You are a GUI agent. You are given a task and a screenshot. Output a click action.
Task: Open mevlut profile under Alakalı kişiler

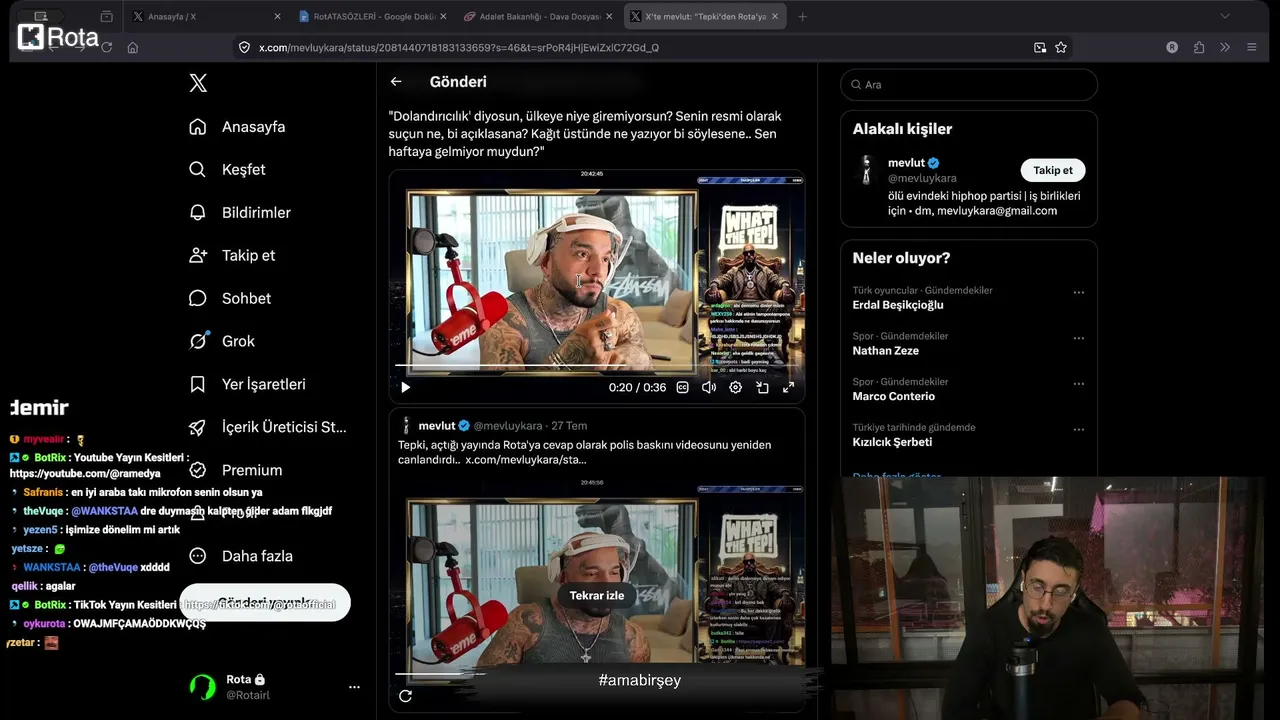click(x=906, y=163)
